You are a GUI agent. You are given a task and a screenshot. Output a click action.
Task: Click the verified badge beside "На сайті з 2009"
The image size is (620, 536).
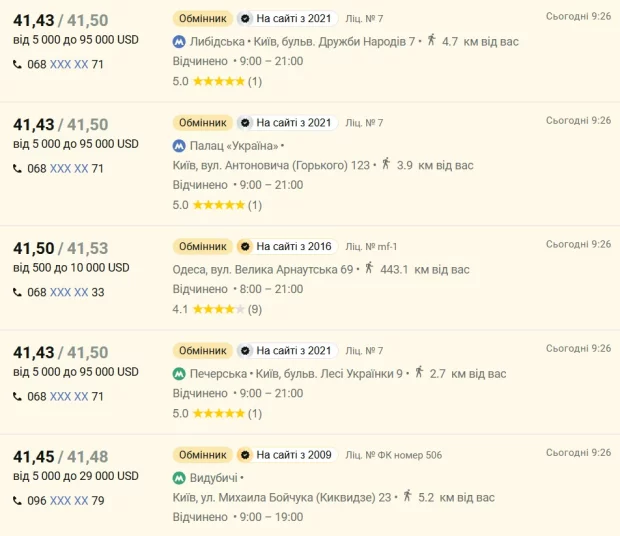tap(244, 455)
